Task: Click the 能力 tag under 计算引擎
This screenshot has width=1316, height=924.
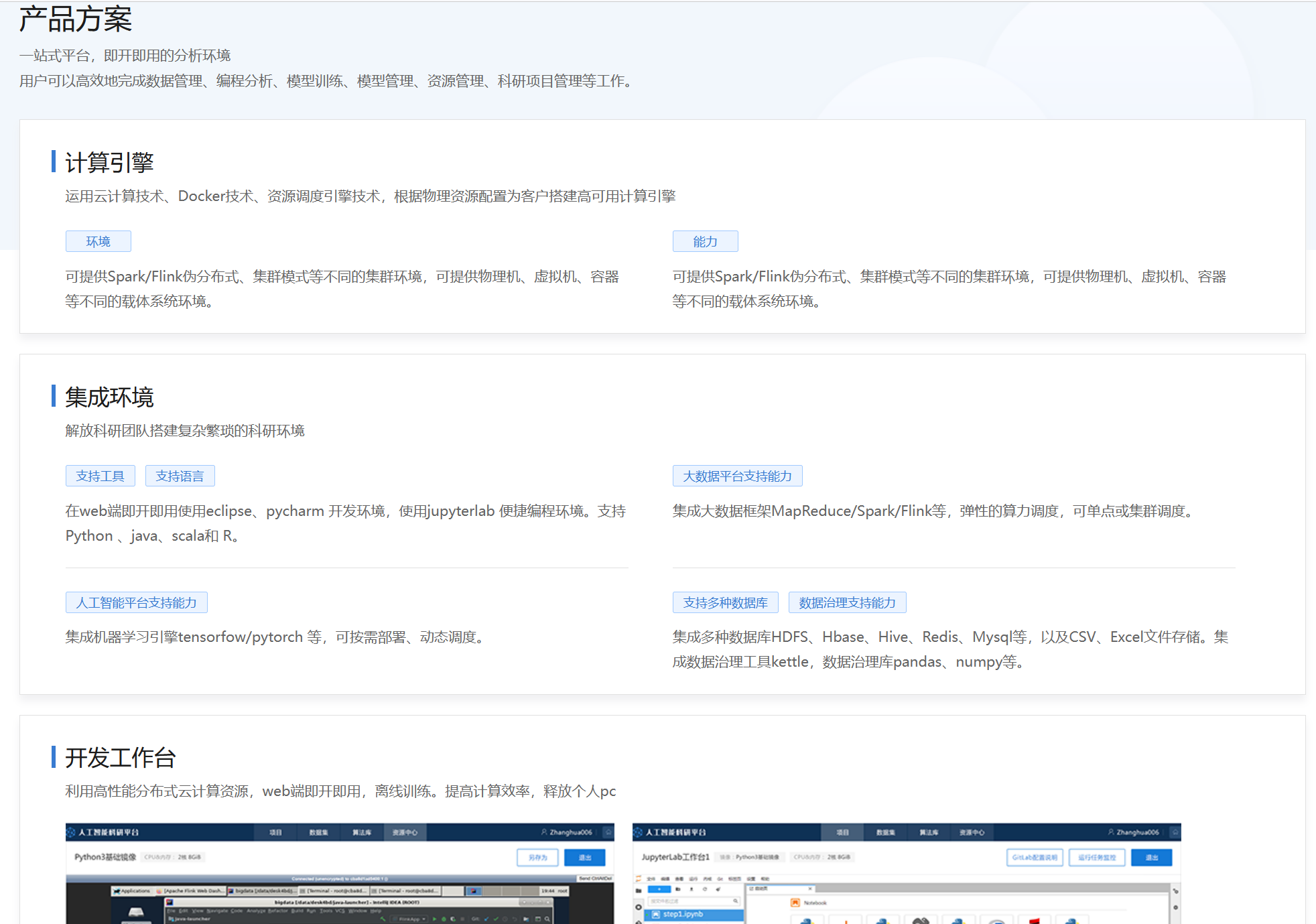Action: click(705, 241)
